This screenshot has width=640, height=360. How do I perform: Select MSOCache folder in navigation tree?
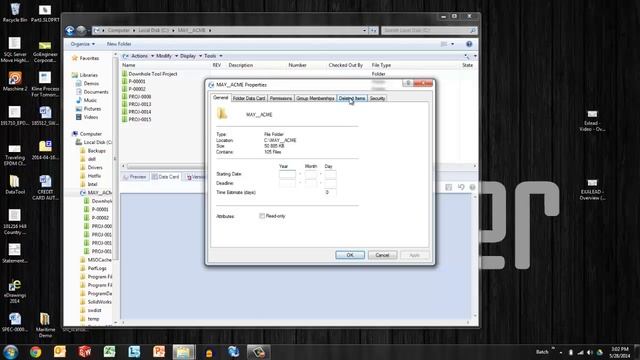[99, 260]
